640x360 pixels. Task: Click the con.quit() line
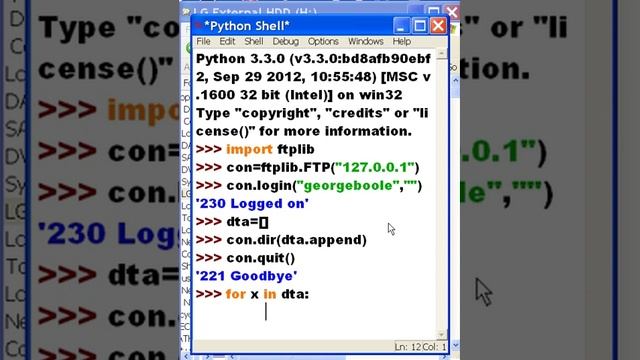coord(245,258)
